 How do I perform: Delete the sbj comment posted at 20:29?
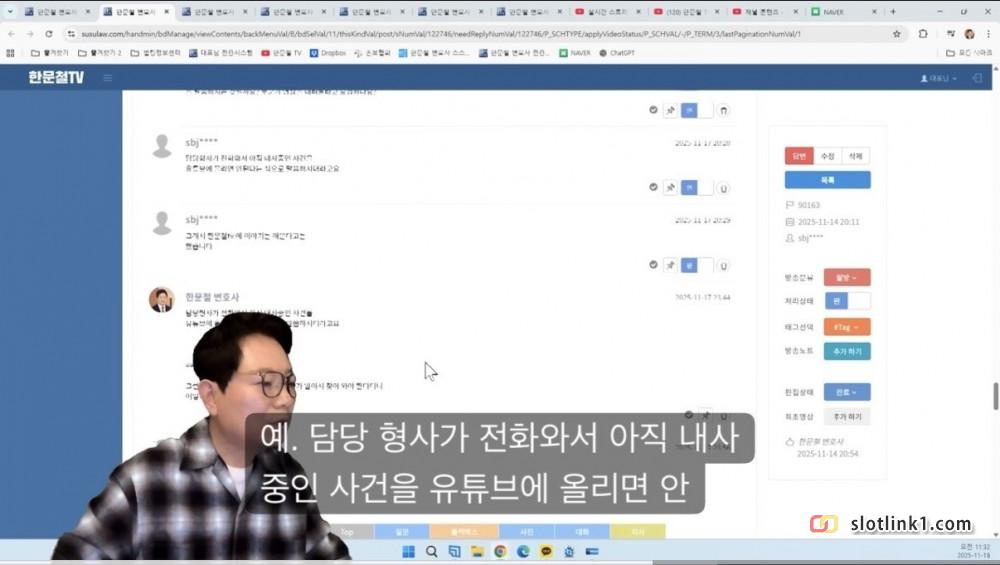(x=723, y=266)
